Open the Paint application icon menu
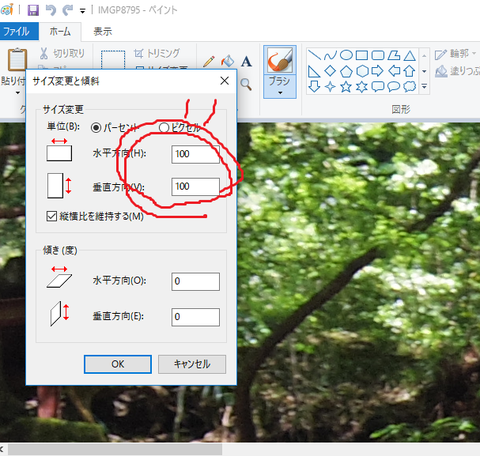Image resolution: width=480 pixels, height=456 pixels. coord(7,10)
